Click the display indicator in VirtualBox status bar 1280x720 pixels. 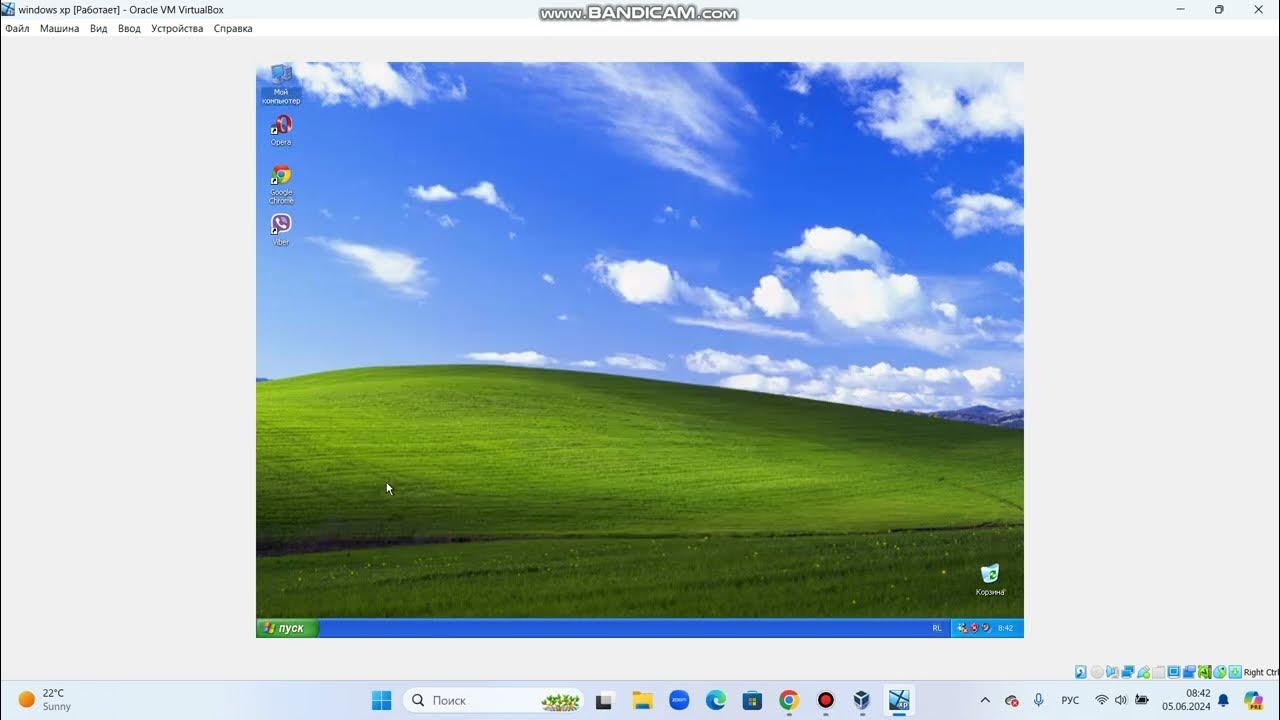(1173, 672)
